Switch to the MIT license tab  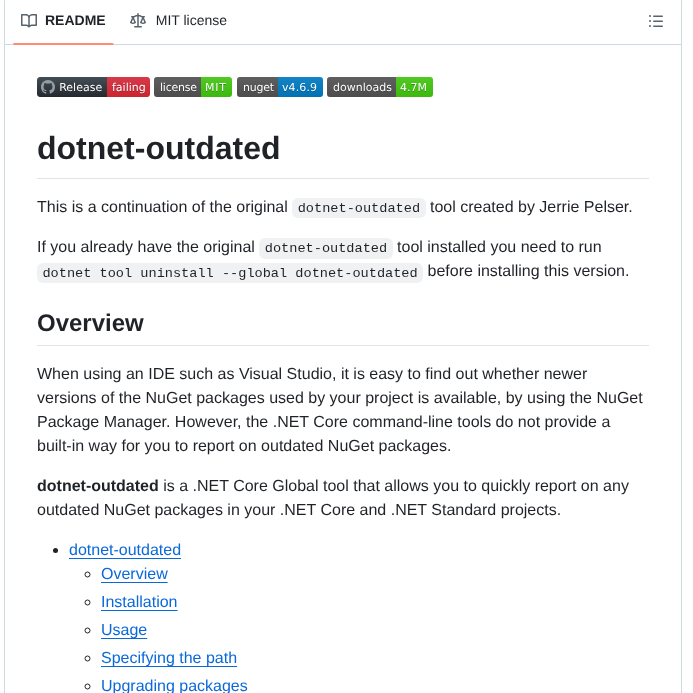[178, 21]
